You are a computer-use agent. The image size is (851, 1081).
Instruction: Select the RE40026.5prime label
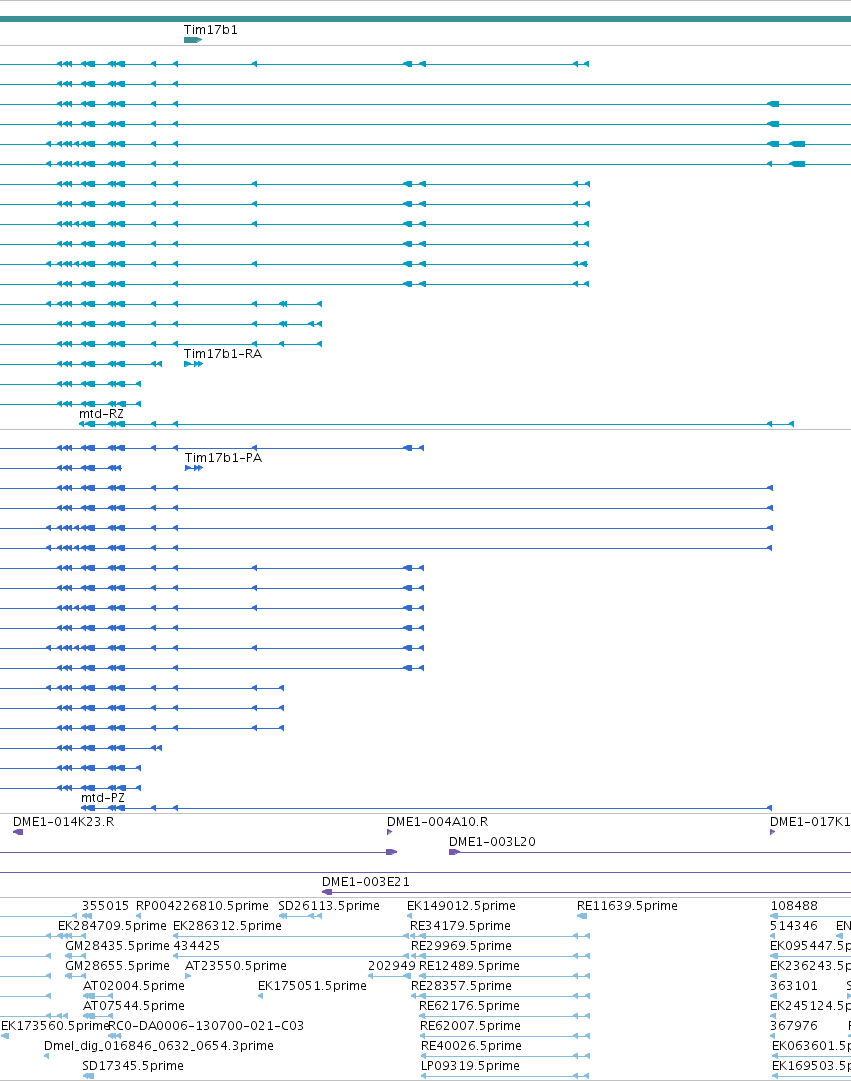(471, 1046)
